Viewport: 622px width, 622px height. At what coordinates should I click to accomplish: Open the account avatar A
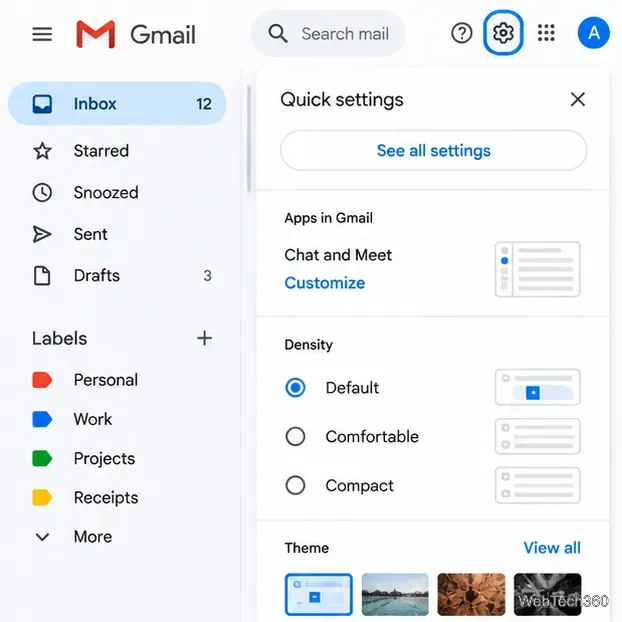[593, 33]
